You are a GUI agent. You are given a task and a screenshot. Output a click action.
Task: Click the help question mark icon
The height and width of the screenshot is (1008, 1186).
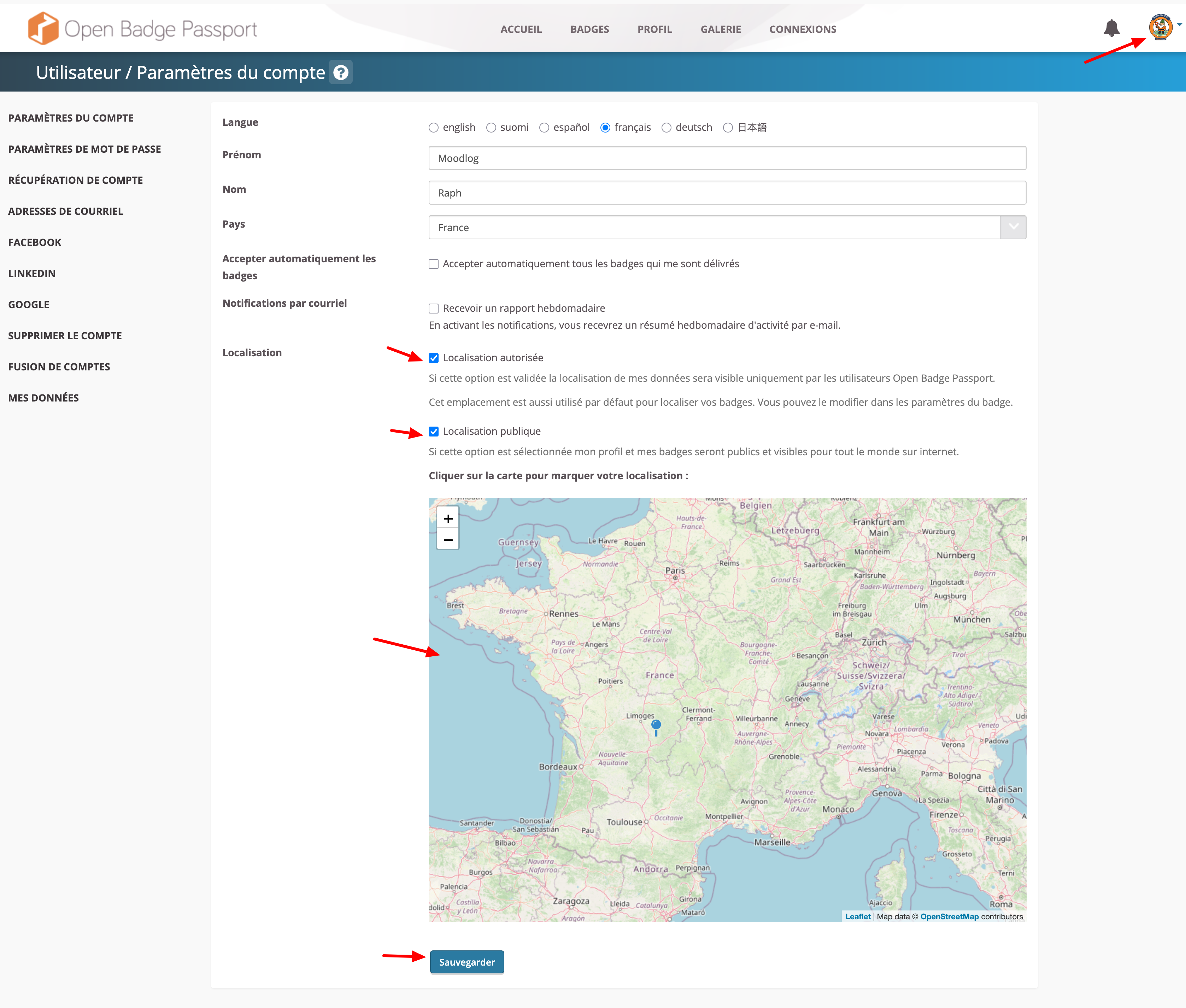coord(341,72)
